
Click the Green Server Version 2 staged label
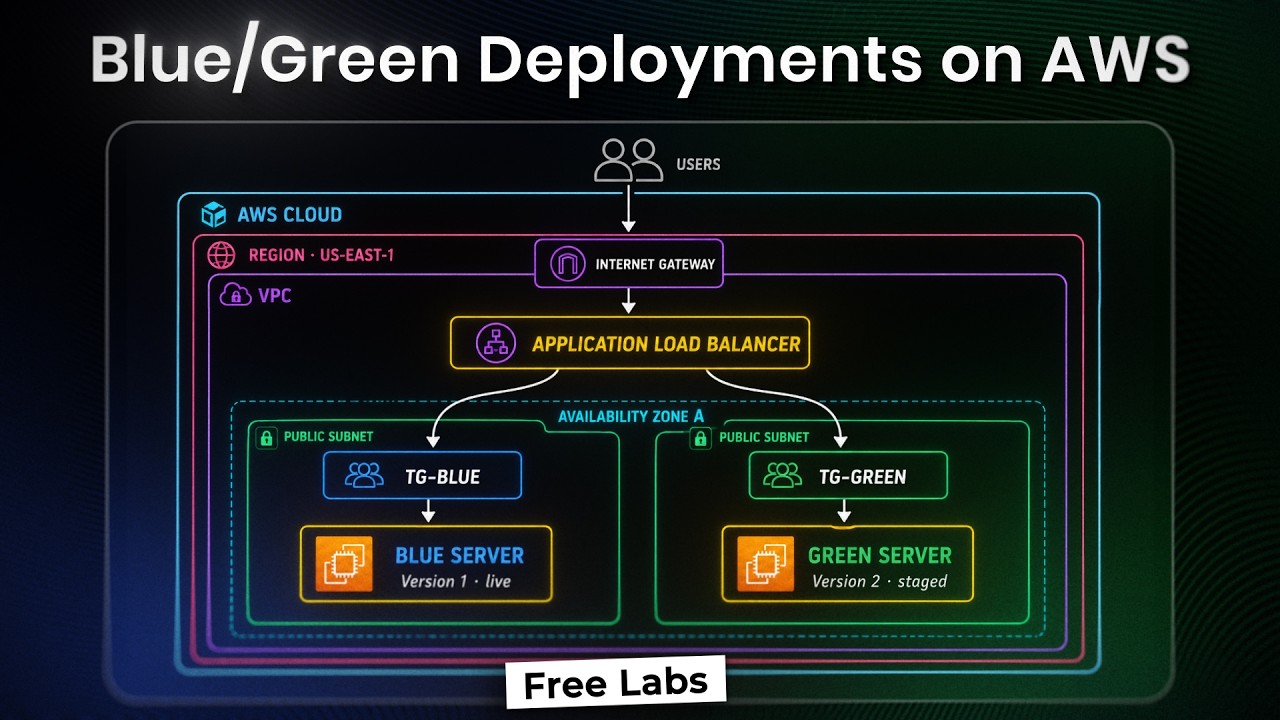879,581
